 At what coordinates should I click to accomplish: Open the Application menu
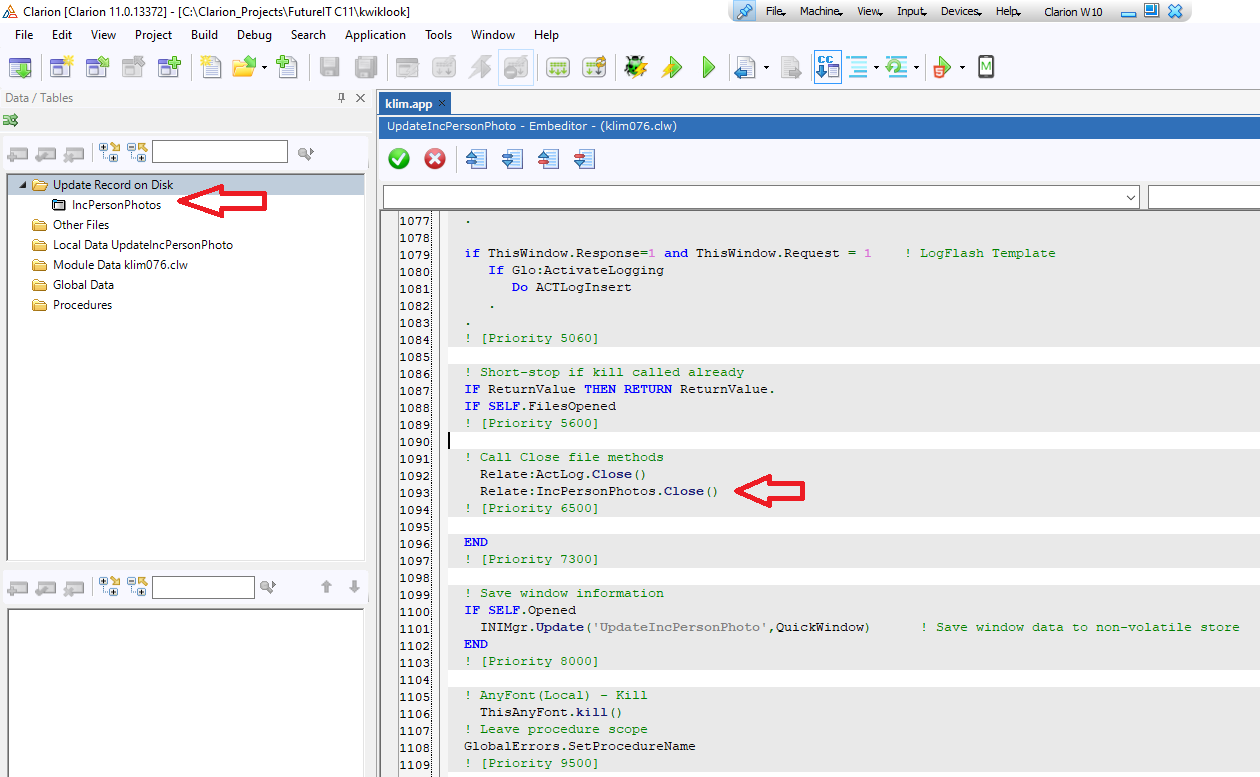tap(375, 34)
